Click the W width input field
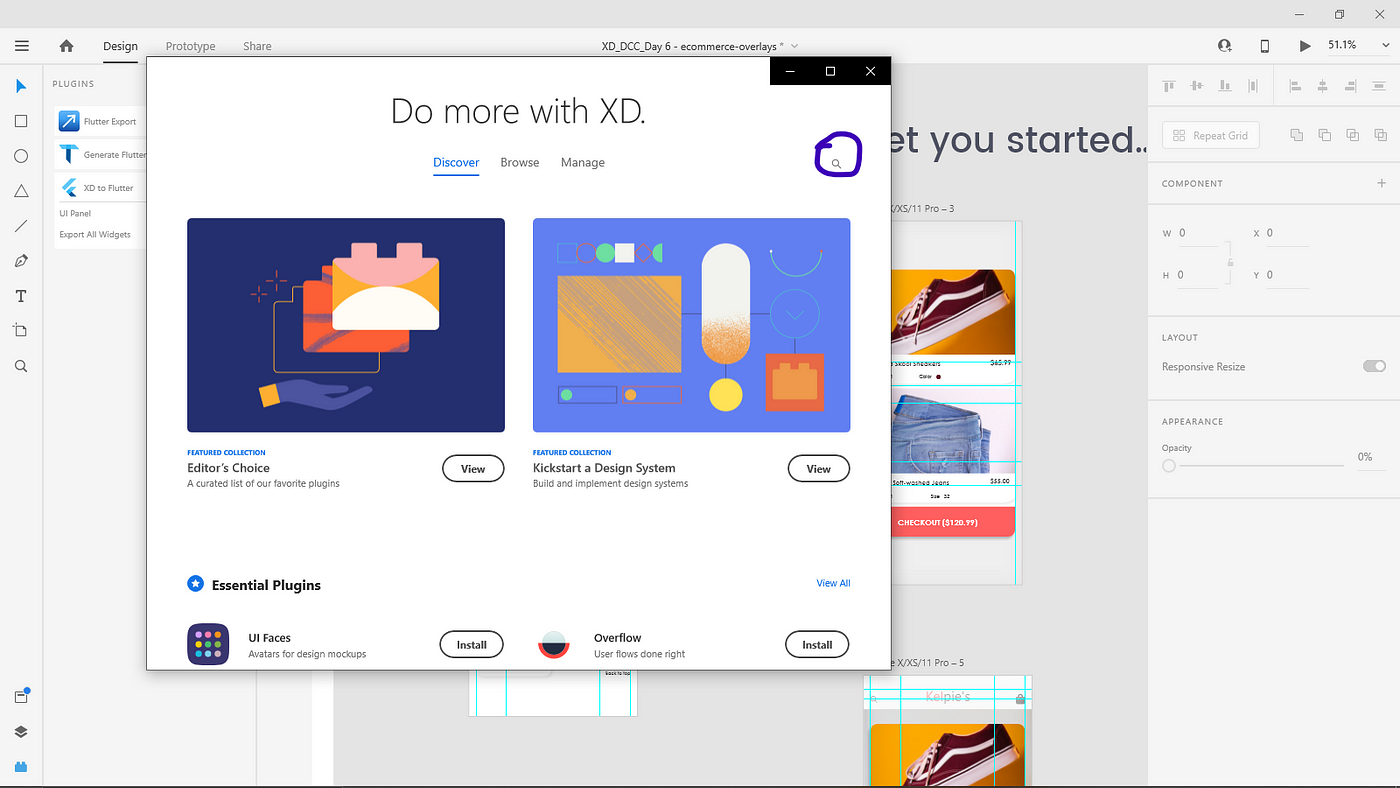This screenshot has width=1400, height=788. coord(1197,233)
